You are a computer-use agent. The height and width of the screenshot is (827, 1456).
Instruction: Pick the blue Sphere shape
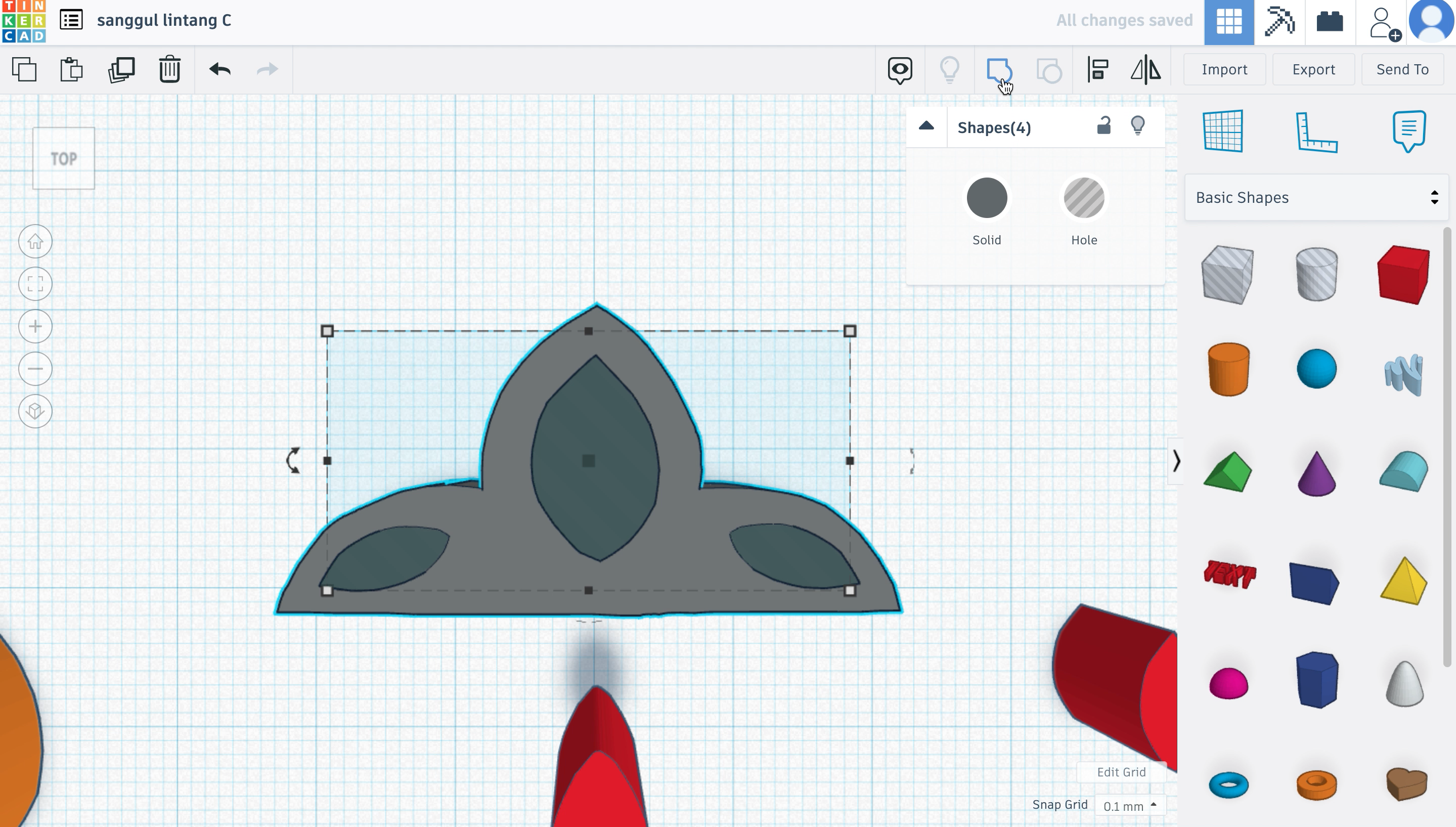point(1316,369)
